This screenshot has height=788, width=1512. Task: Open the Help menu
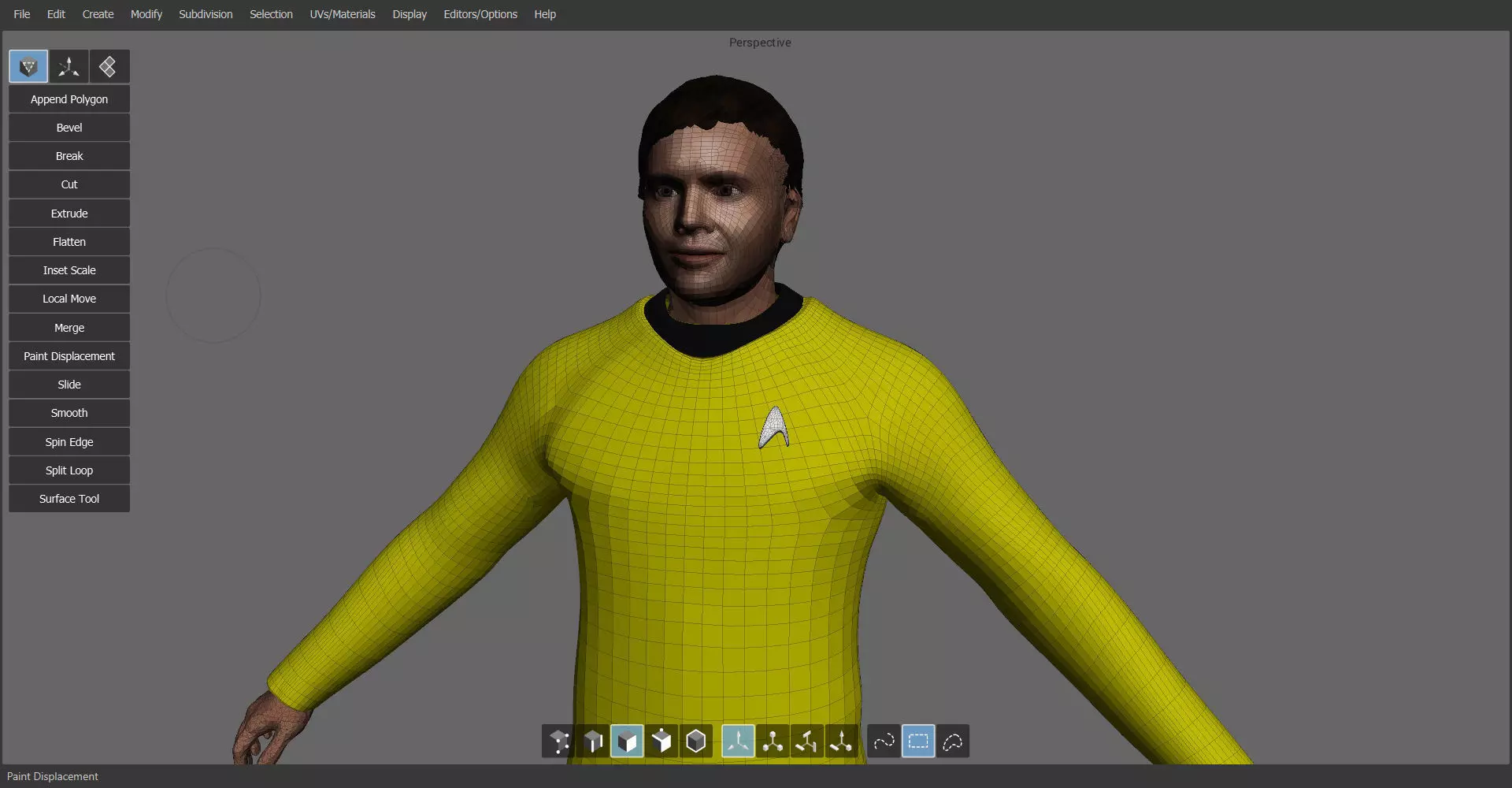[545, 14]
